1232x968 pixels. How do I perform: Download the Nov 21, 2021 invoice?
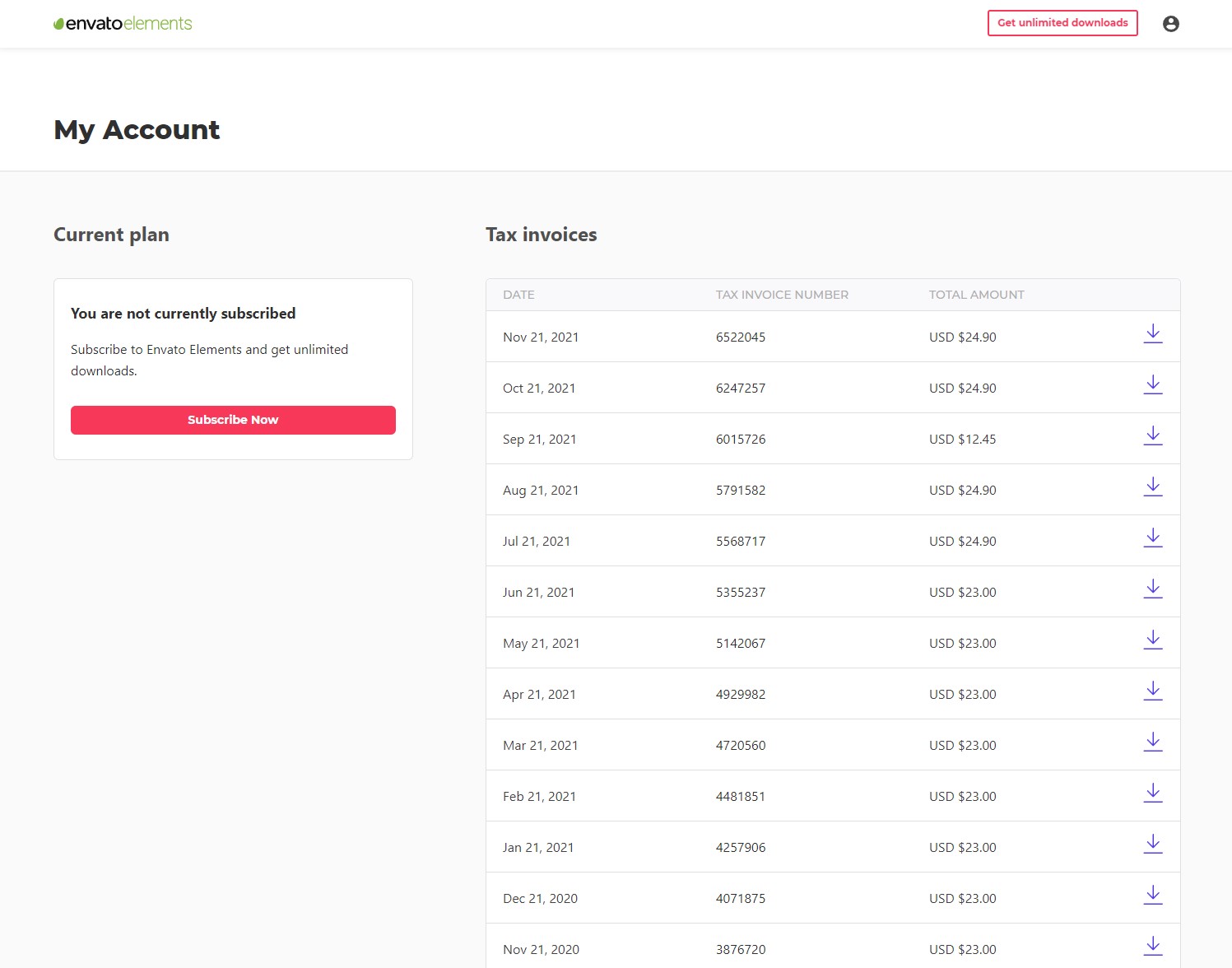1153,335
